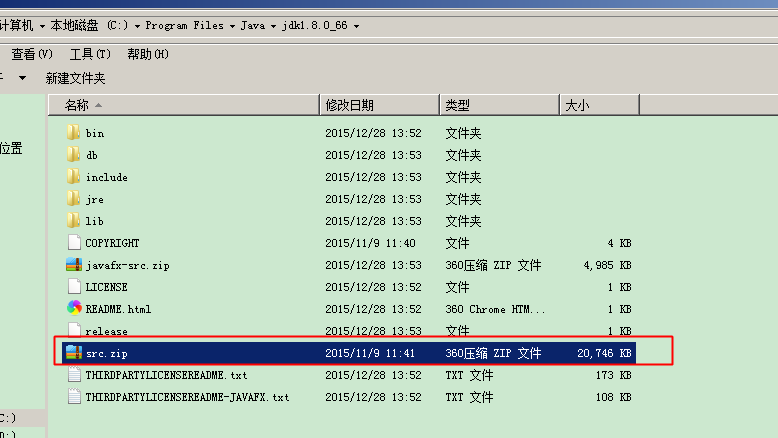The width and height of the screenshot is (778, 438).
Task: Select the README.html file name
Action: [x=118, y=309]
